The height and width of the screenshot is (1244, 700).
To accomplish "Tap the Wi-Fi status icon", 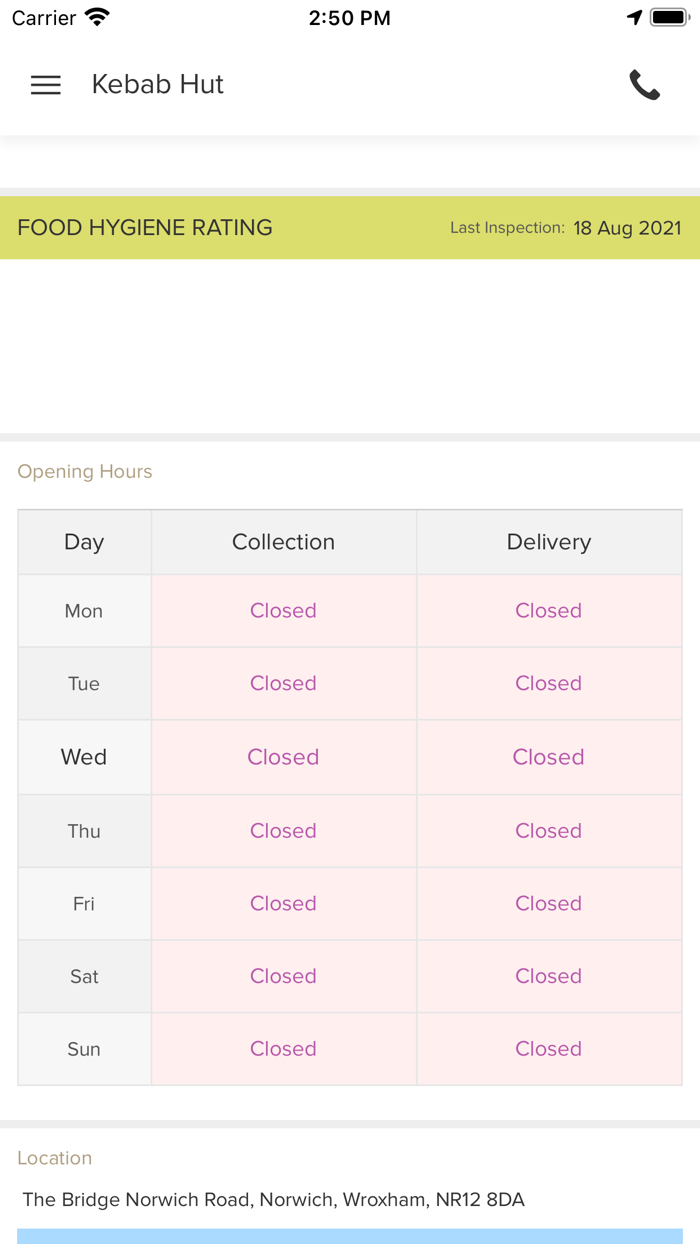I will click(97, 18).
